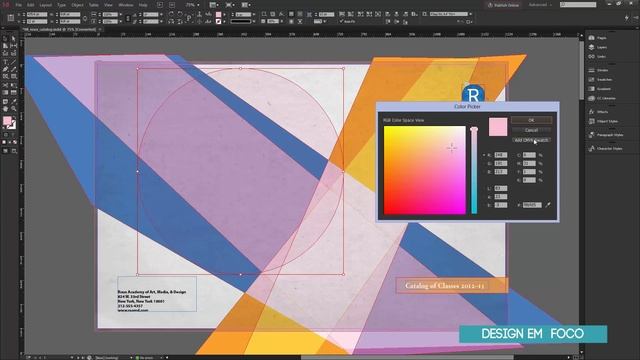Select the Page tool
640x360 pixels.
[5, 46]
